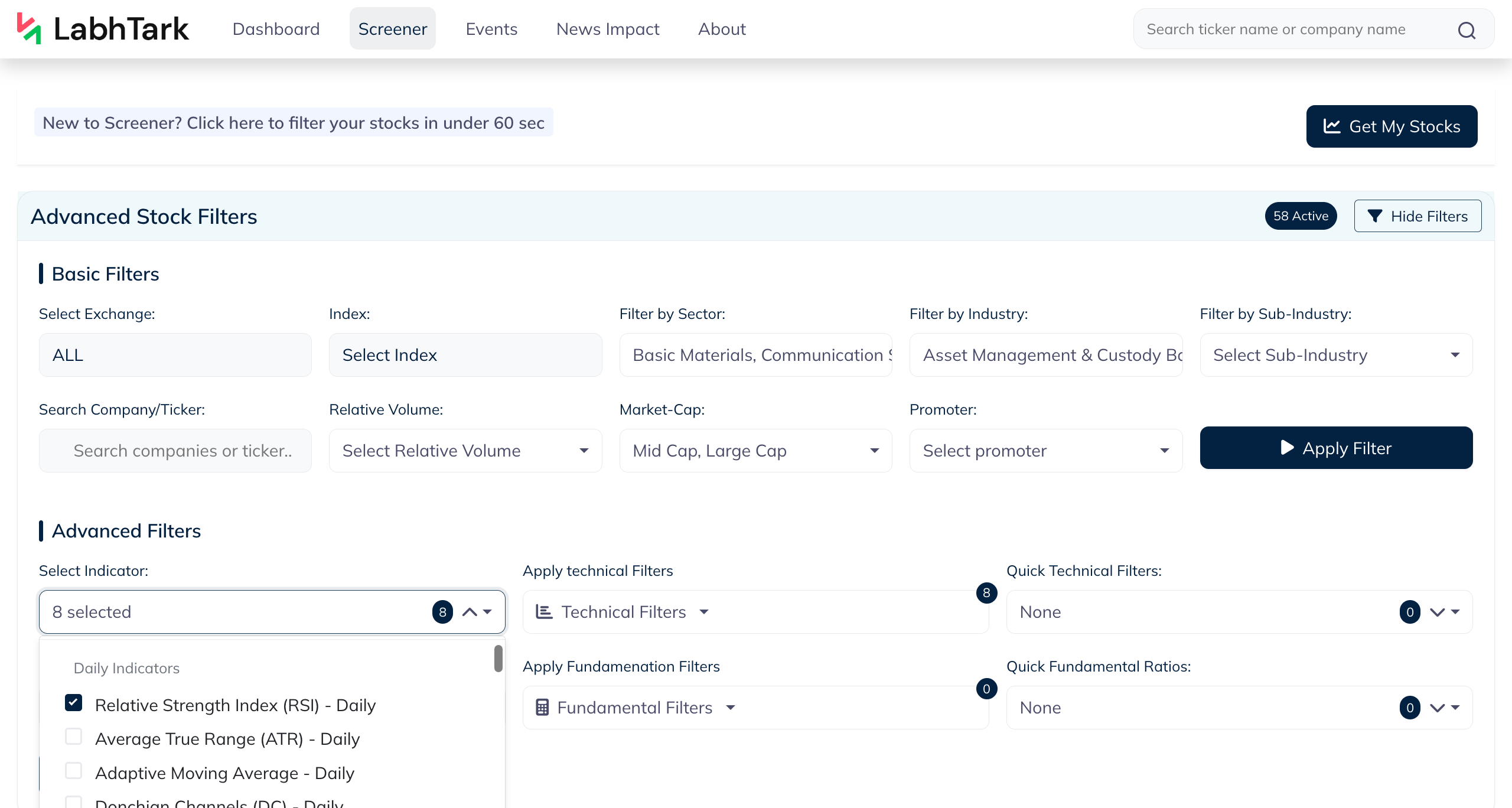Click the funnel icon on Hide Filters

pyautogui.click(x=1375, y=216)
